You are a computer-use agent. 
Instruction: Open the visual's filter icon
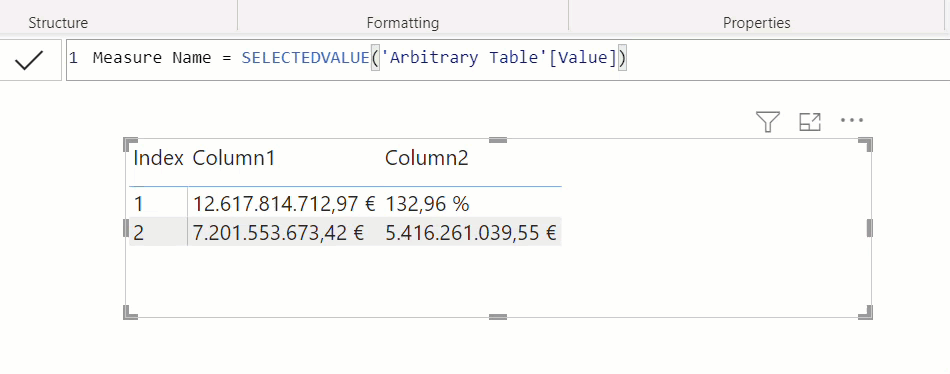coord(768,122)
